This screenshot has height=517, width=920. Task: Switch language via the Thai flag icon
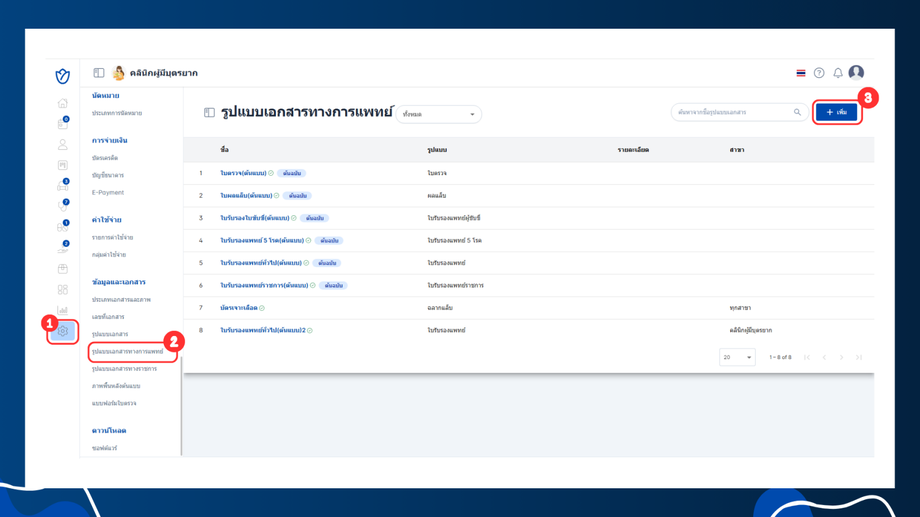pos(801,73)
